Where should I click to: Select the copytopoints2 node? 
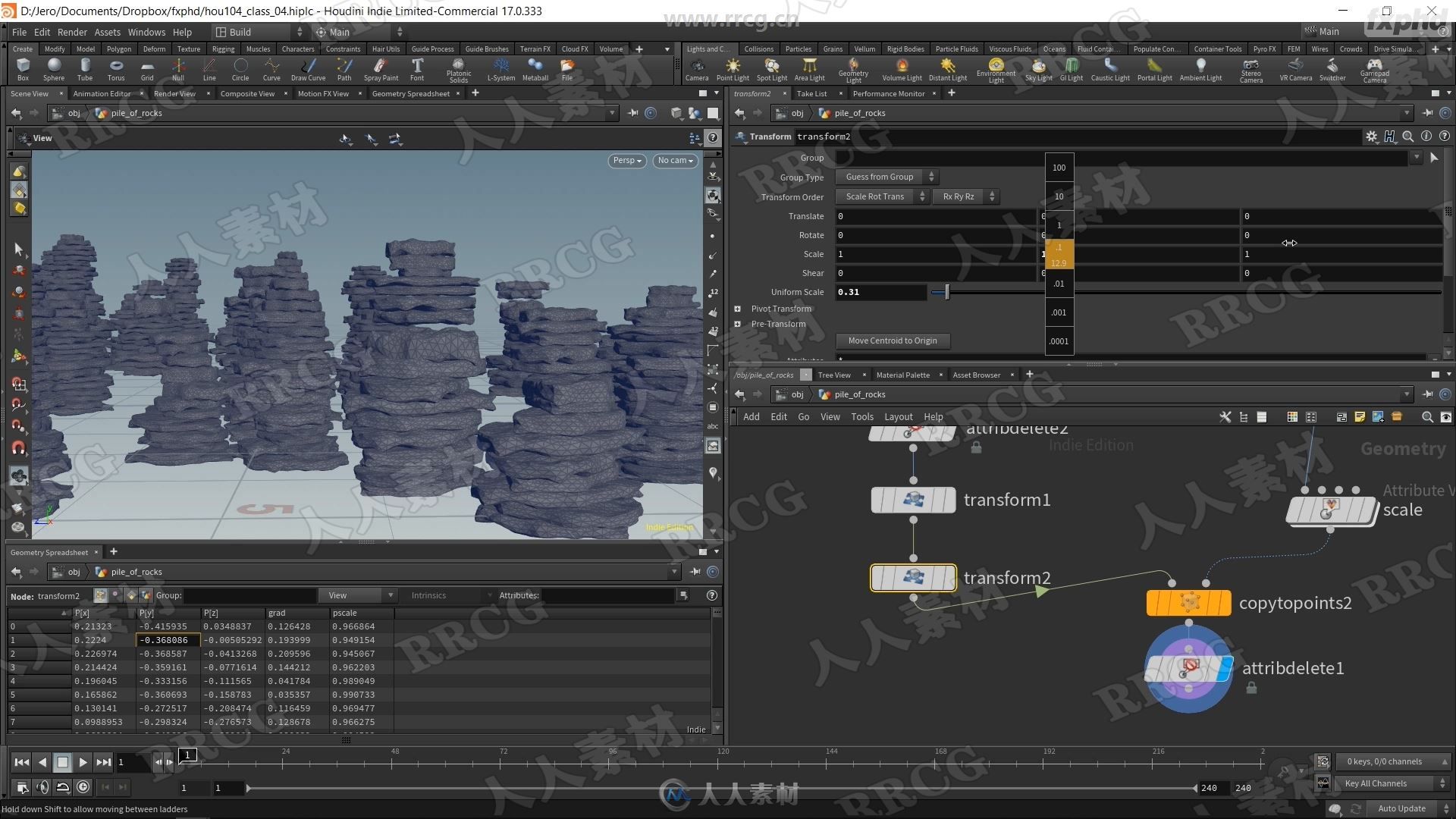[x=1188, y=603]
